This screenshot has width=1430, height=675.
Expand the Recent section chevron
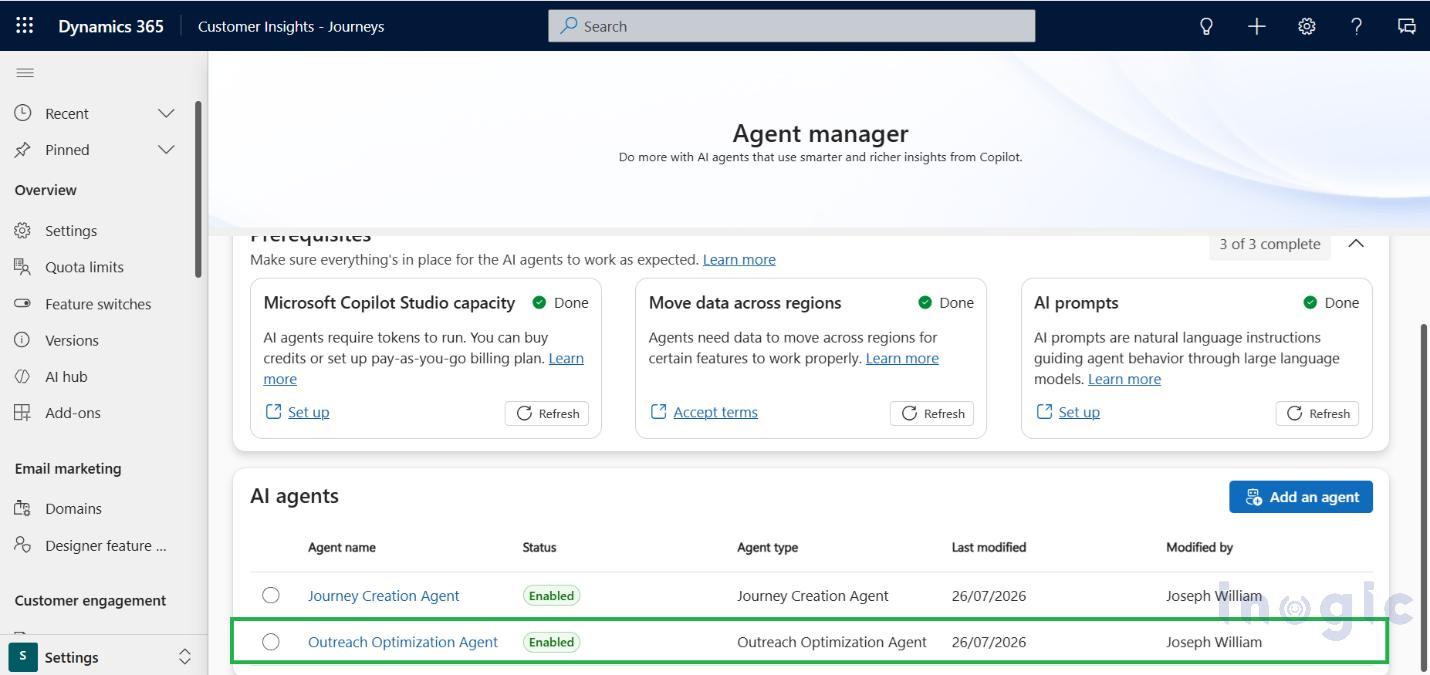click(x=167, y=113)
